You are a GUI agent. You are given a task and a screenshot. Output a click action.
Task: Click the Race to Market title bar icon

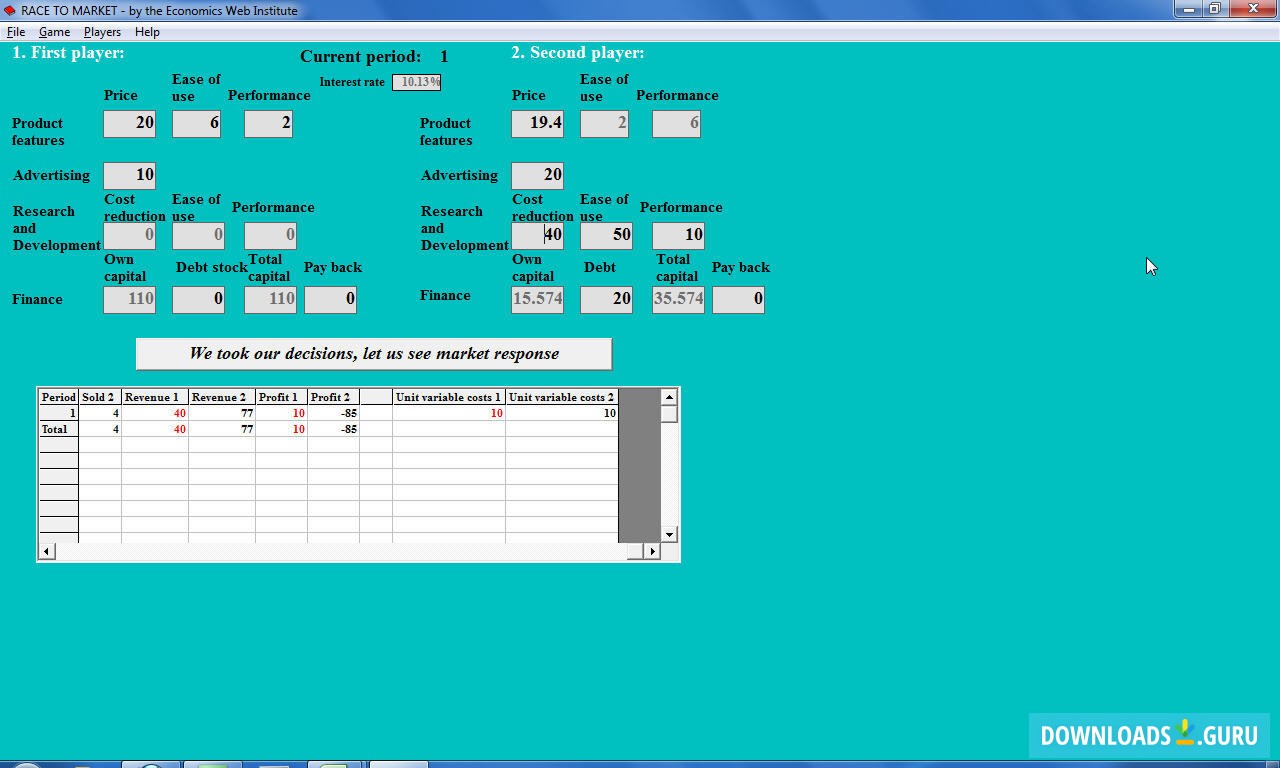10,10
